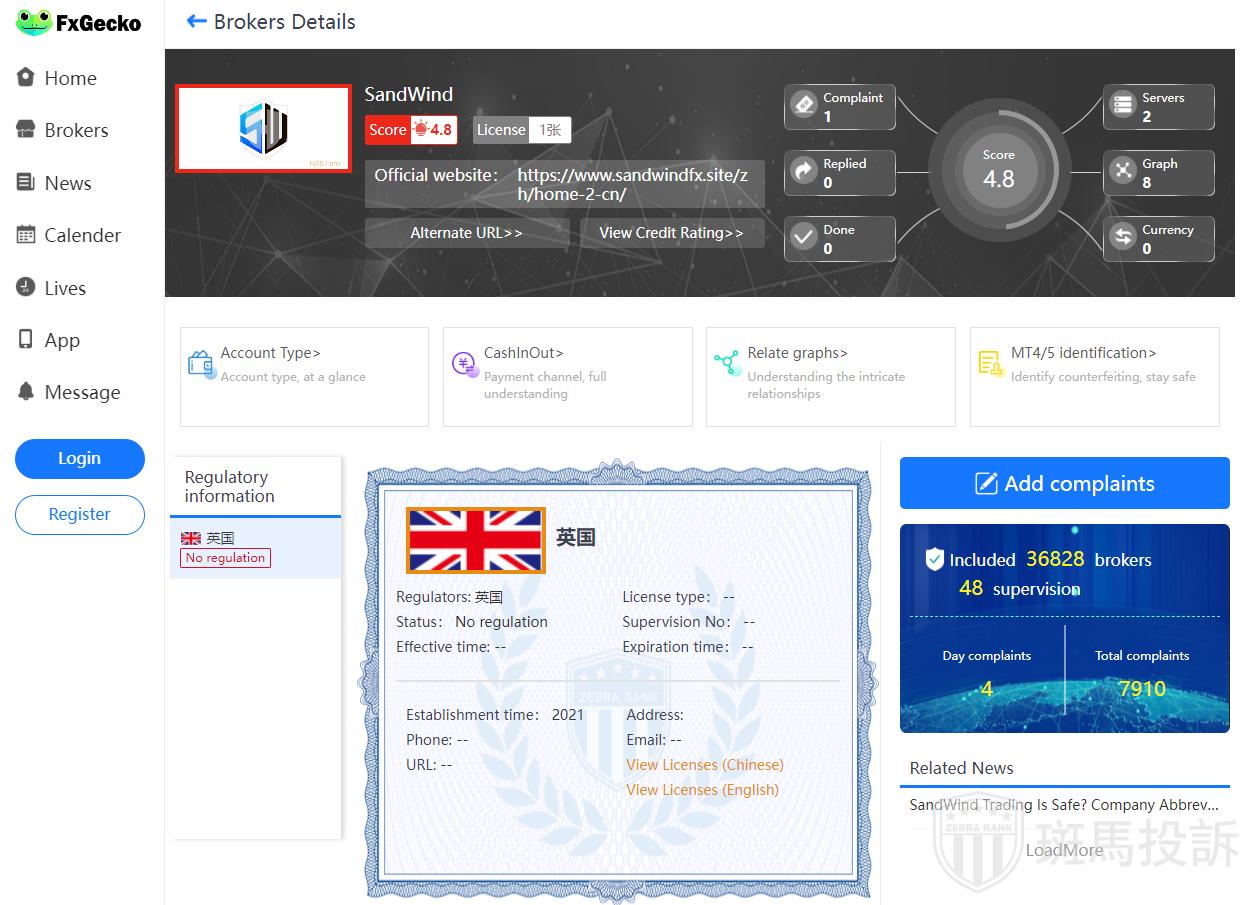Click the back arrow beside Brokers Details
The image size is (1258, 905).
(196, 21)
